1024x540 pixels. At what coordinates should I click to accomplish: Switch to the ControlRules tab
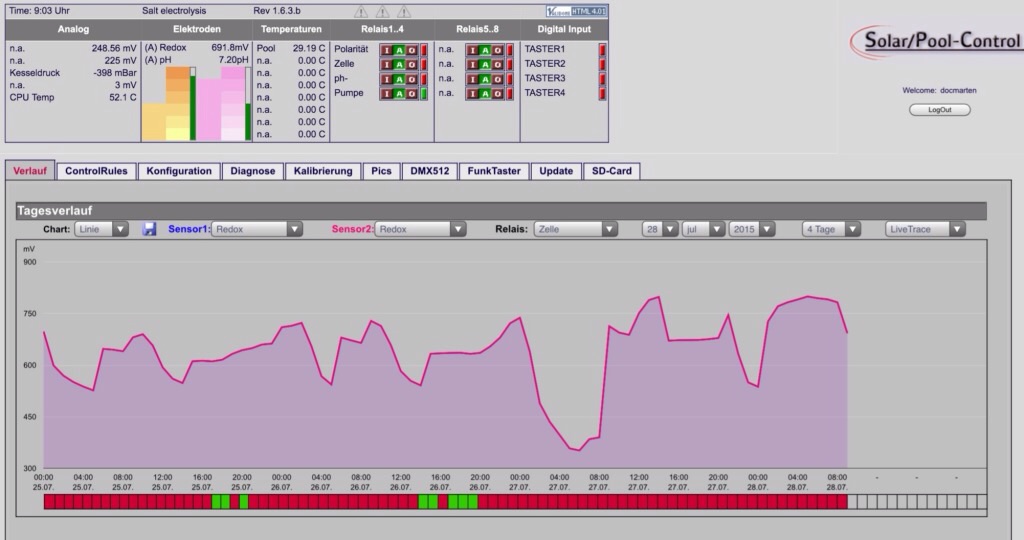coord(96,171)
